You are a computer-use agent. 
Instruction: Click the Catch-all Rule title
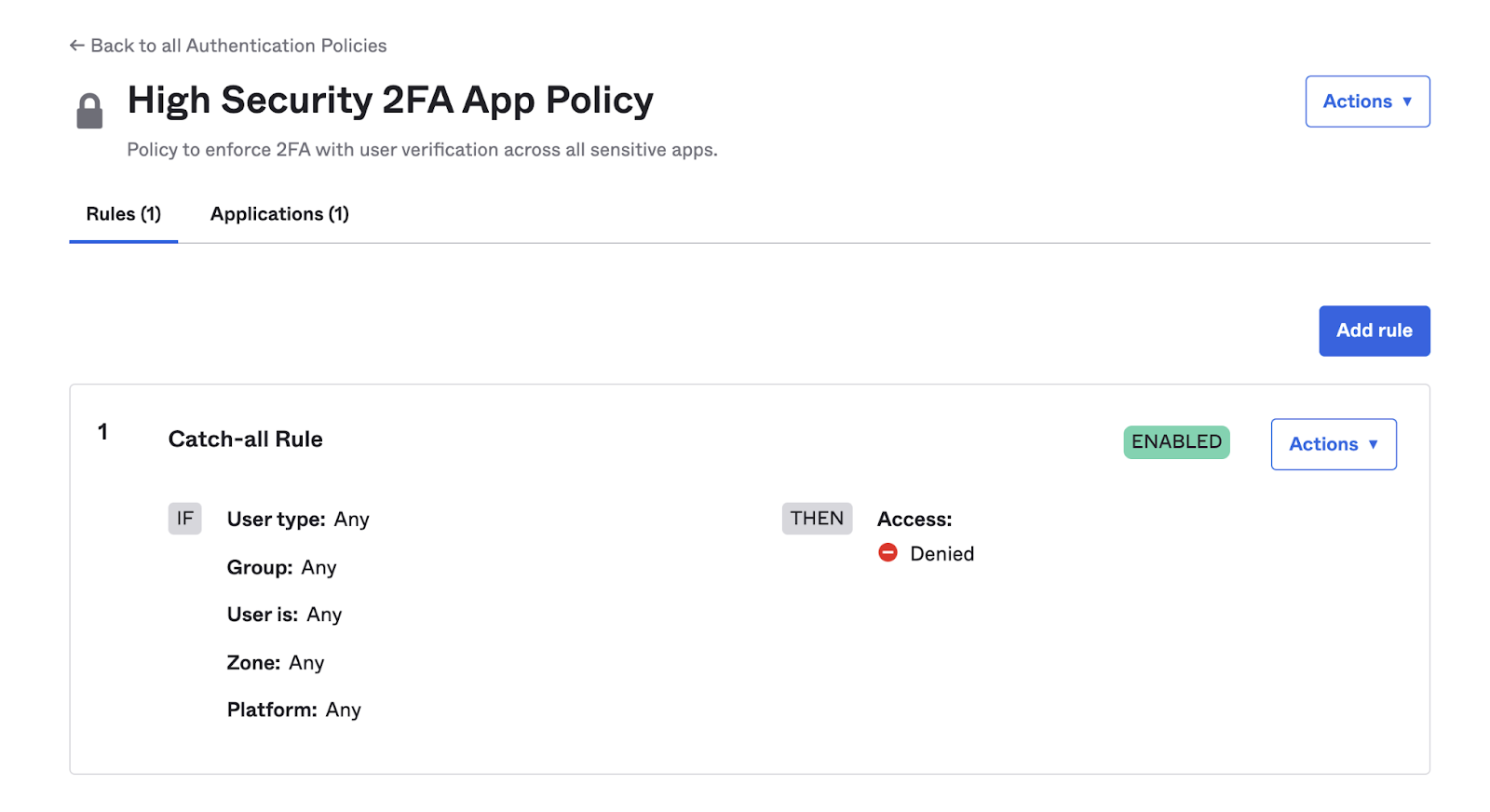[245, 440]
